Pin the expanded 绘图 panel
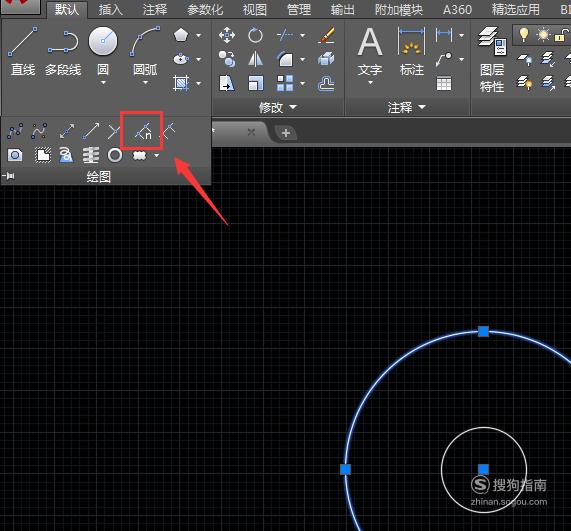Image resolution: width=571 pixels, height=531 pixels. (8, 176)
